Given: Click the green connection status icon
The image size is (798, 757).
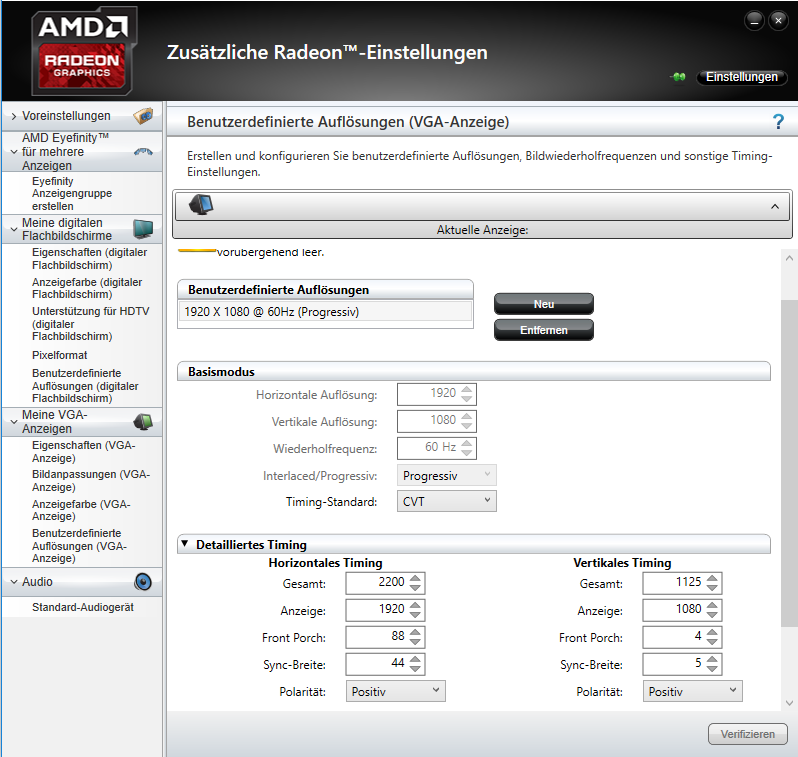Looking at the screenshot, I should [x=678, y=77].
